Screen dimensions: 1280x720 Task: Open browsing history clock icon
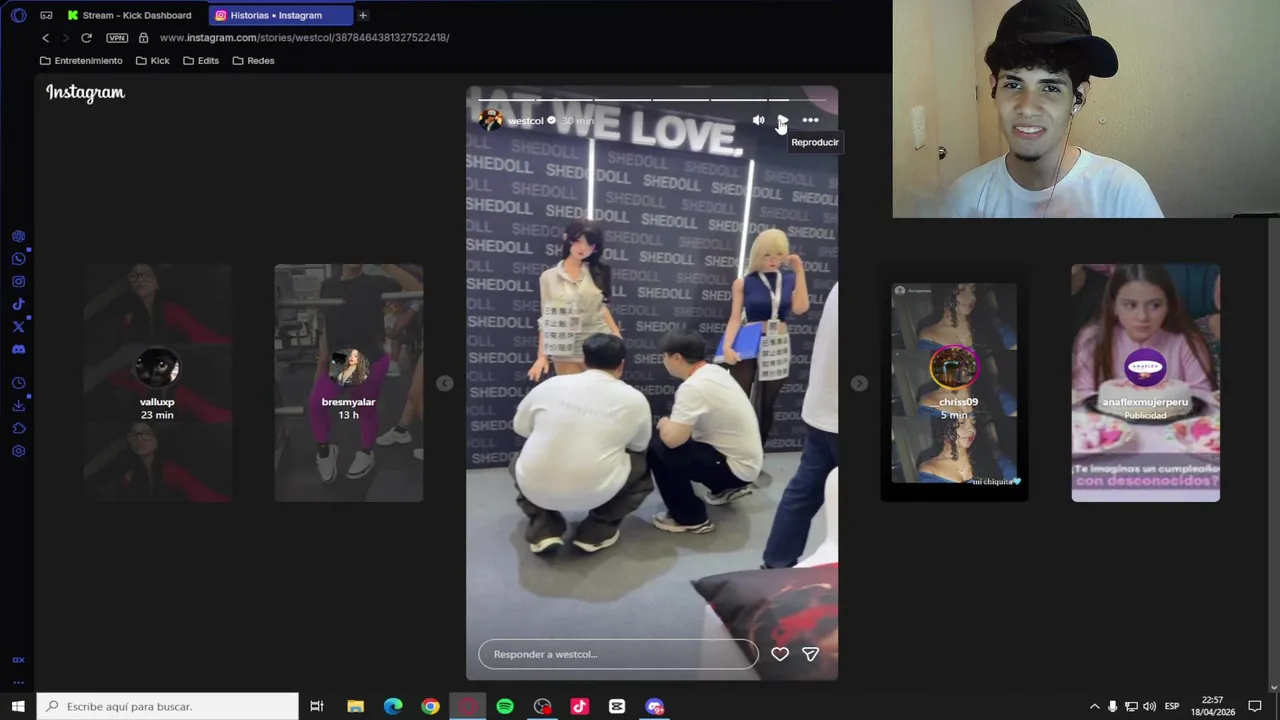18,383
